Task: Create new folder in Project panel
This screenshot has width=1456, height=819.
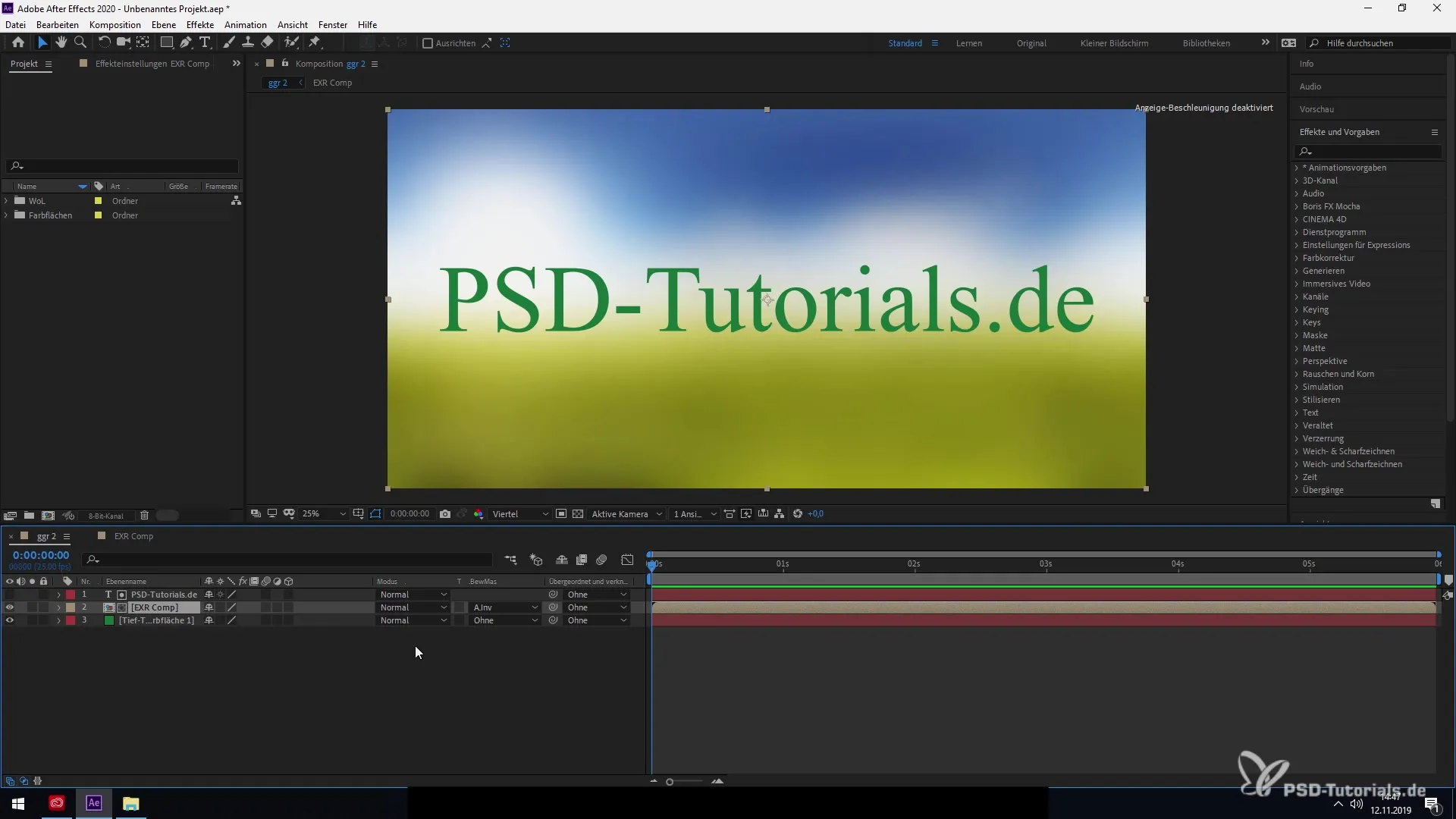Action: coord(29,516)
